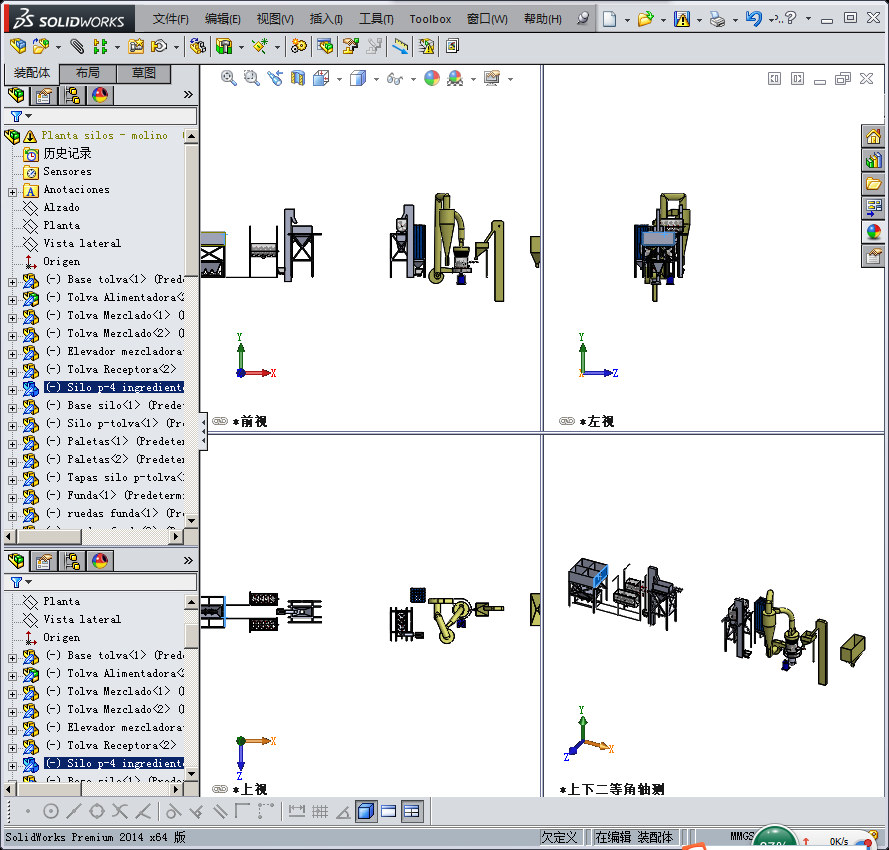Screen dimensions: 889x850
Task: Toggle the link views icon beside 上视
Action: pos(220,789)
